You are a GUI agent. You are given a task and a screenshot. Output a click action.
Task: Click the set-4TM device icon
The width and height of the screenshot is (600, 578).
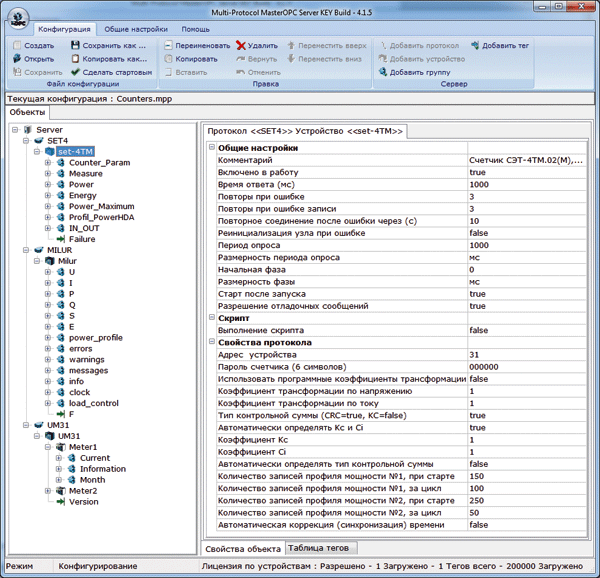pyautogui.click(x=50, y=151)
